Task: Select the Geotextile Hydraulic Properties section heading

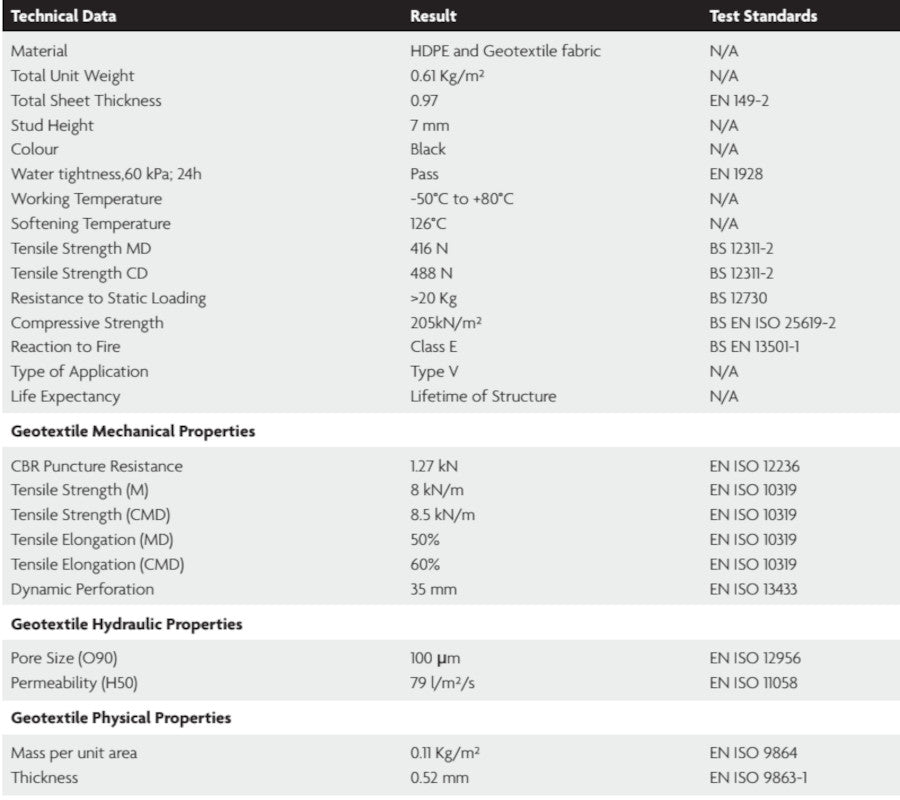Action: pyautogui.click(x=127, y=624)
